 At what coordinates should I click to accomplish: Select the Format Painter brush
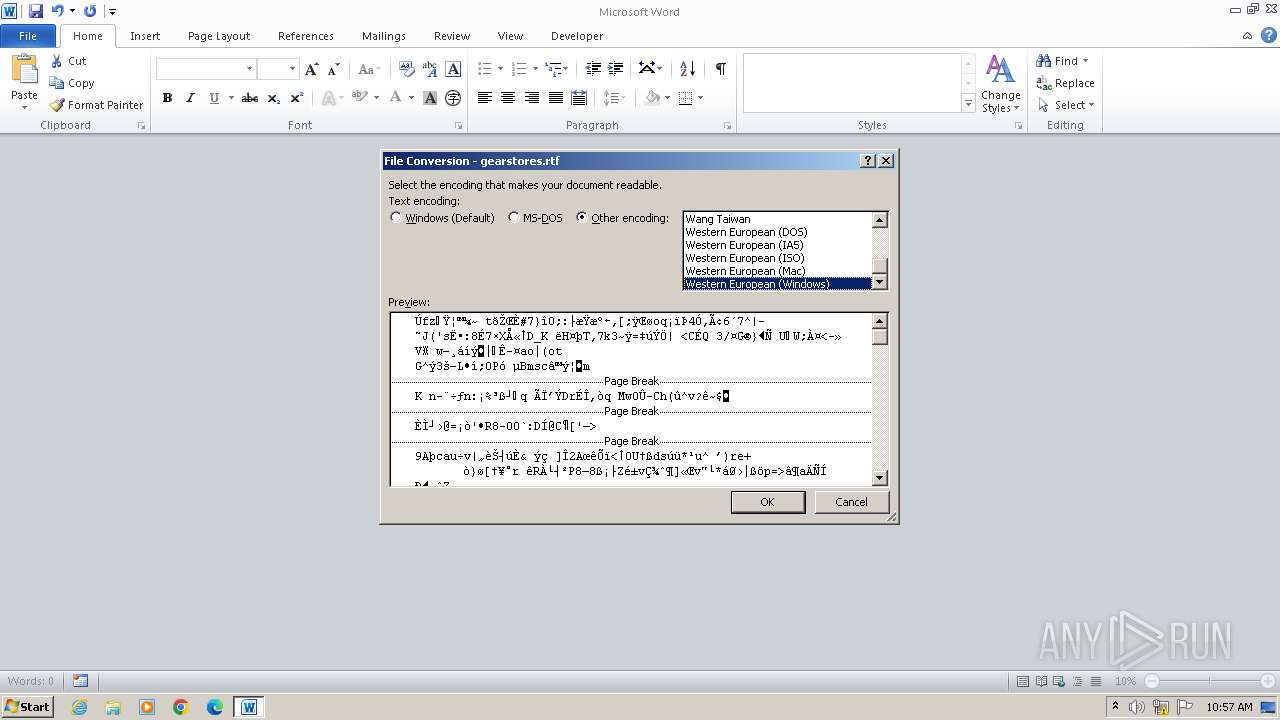coord(57,105)
